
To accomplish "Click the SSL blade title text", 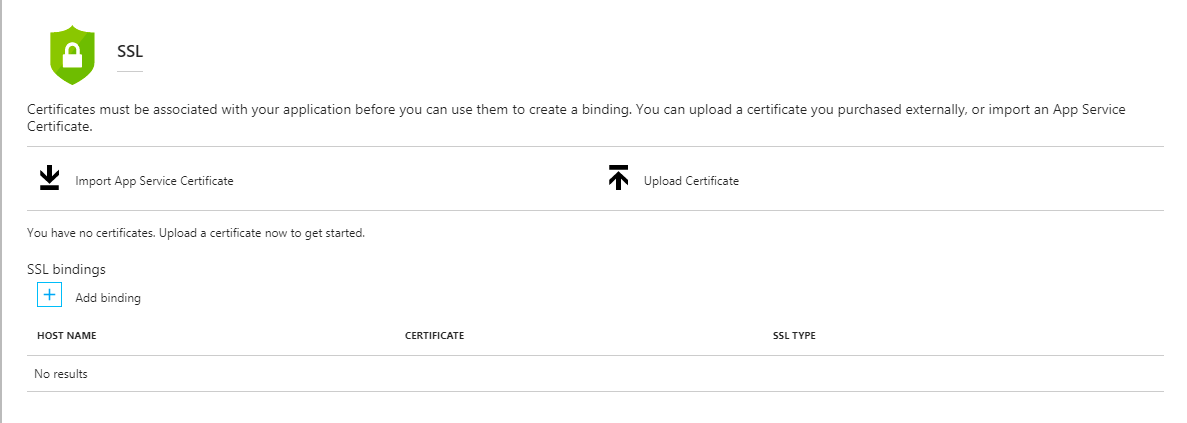I will [x=130, y=50].
